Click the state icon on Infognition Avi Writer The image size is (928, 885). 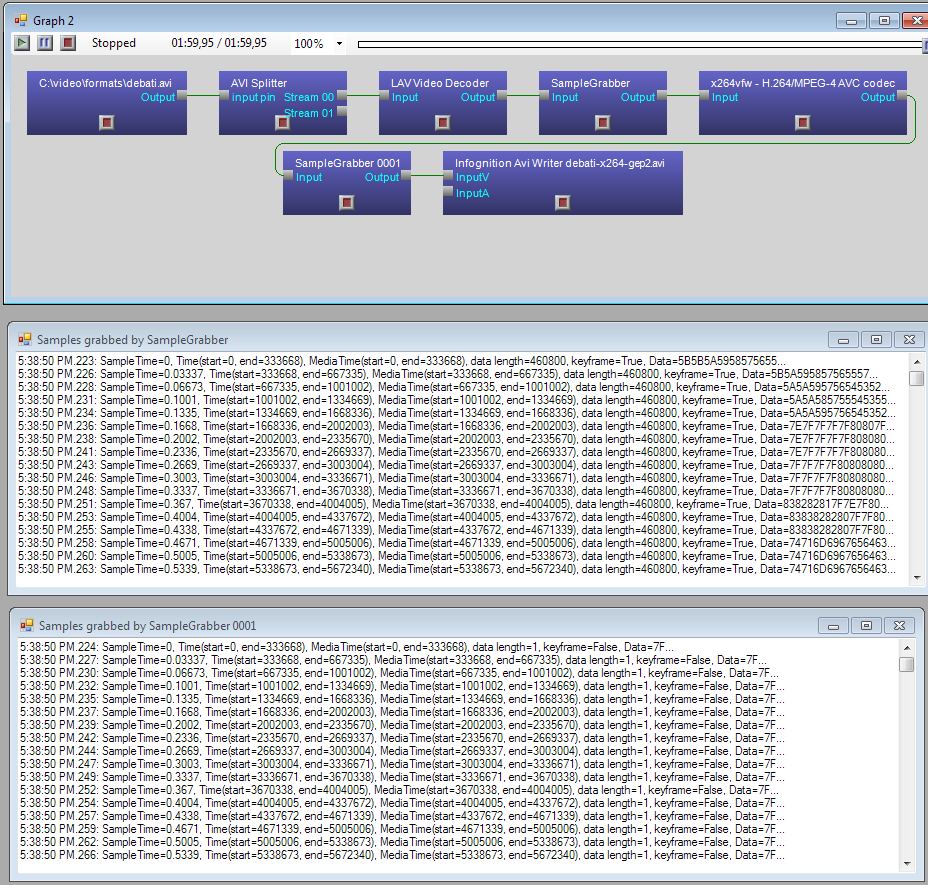pyautogui.click(x=563, y=202)
